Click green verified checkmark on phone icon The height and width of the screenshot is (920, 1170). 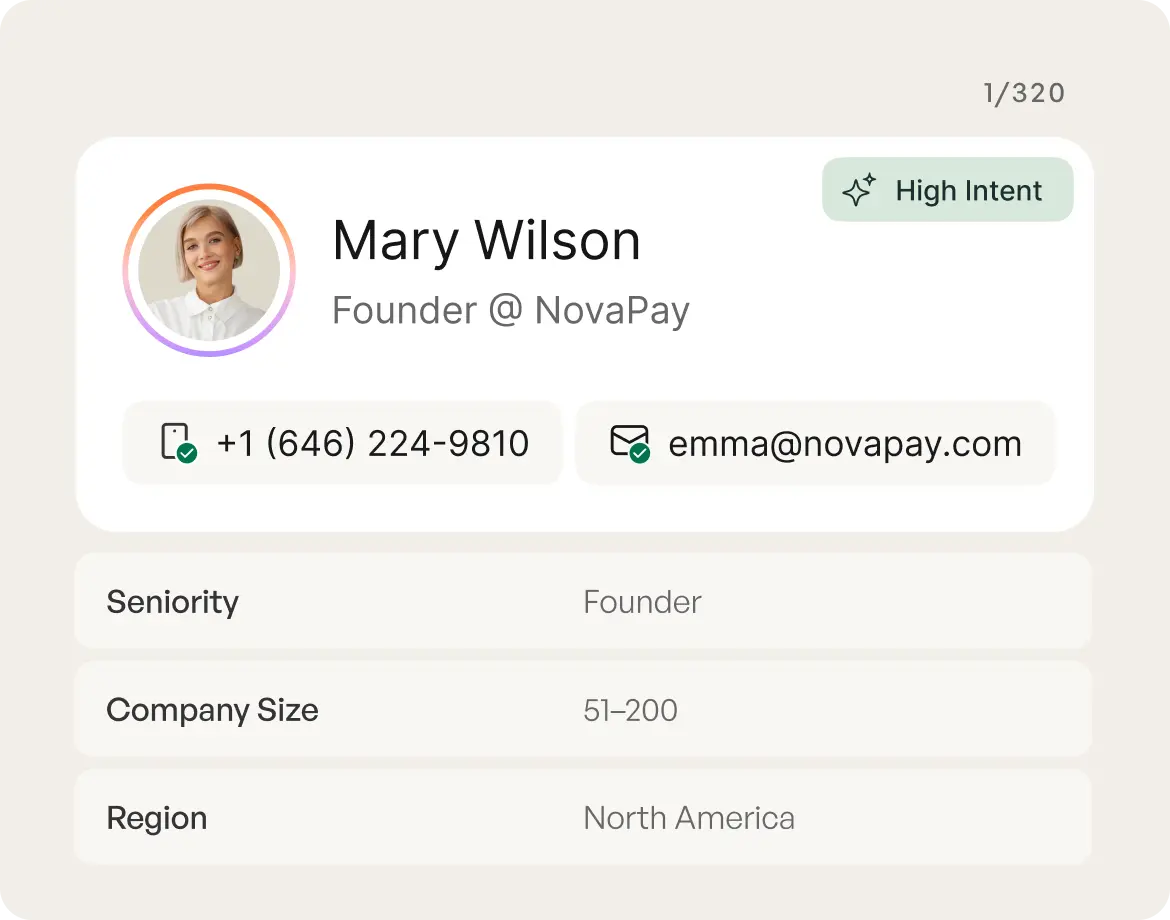pos(187,453)
